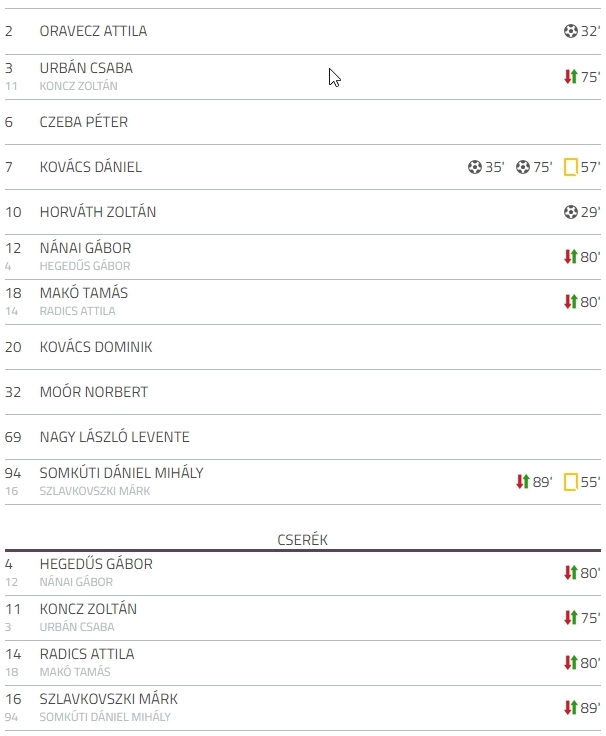The height and width of the screenshot is (736, 606).
Task: Click the goal icon next to Oravecz Attila
Action: (x=570, y=31)
